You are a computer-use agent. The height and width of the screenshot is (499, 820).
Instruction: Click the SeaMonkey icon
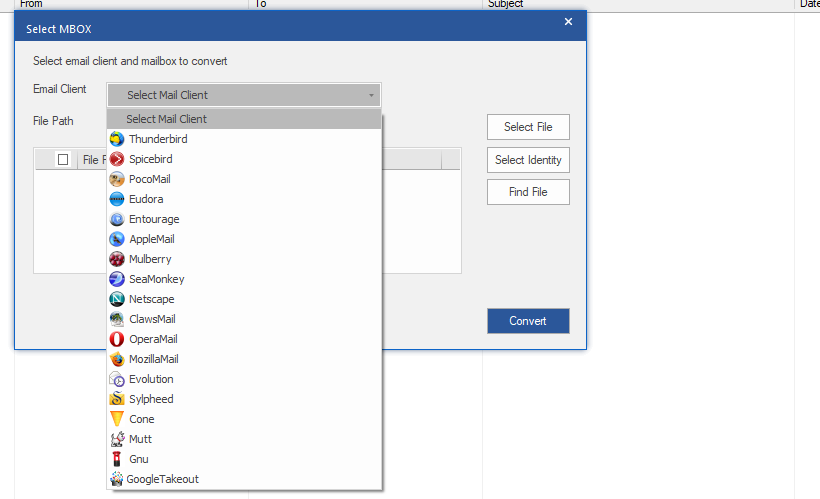pos(117,279)
